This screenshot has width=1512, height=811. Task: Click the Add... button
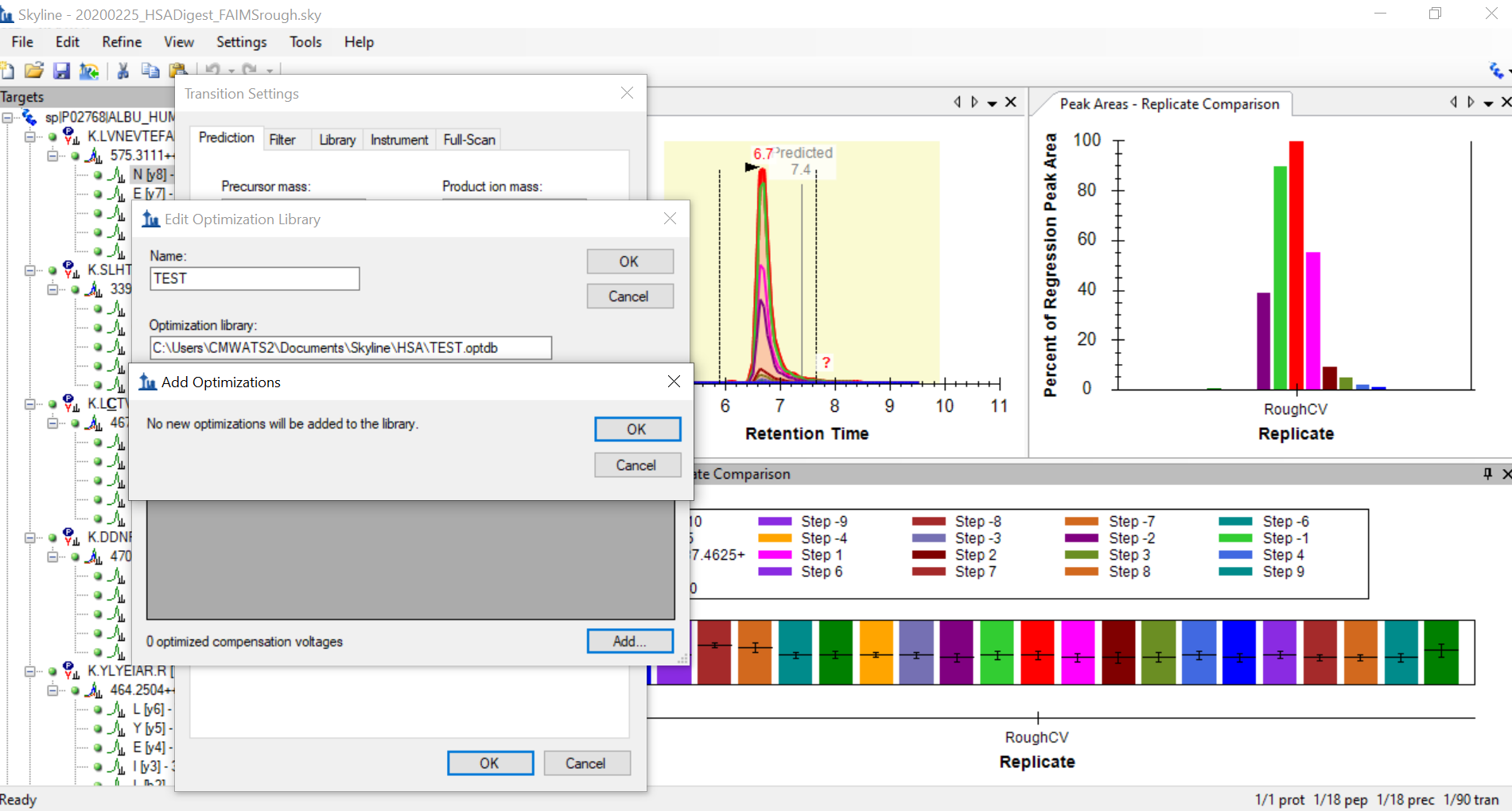630,642
